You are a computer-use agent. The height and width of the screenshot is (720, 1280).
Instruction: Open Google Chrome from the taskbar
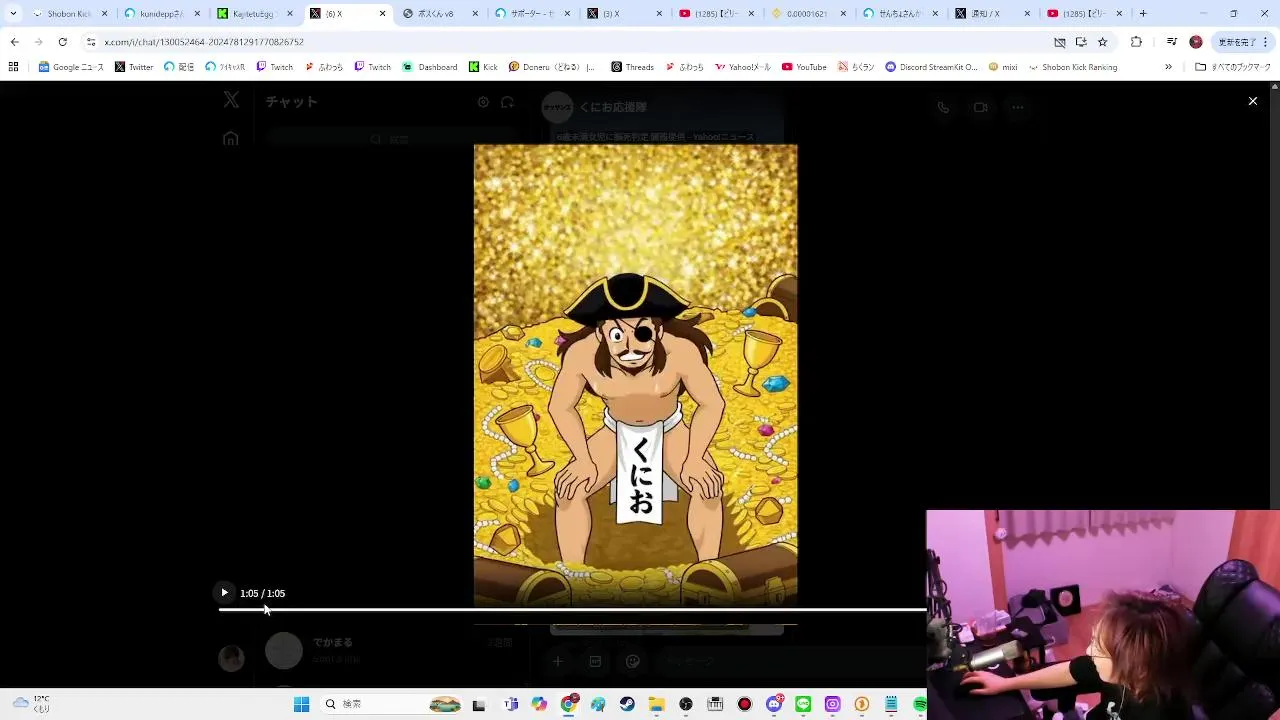tap(569, 704)
